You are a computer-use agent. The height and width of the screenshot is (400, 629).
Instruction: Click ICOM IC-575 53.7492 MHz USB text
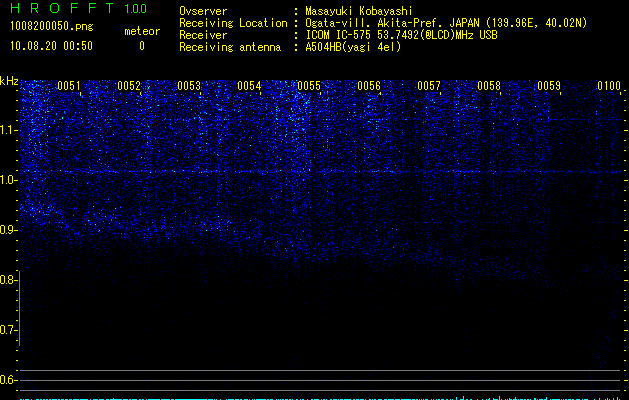click(x=401, y=35)
